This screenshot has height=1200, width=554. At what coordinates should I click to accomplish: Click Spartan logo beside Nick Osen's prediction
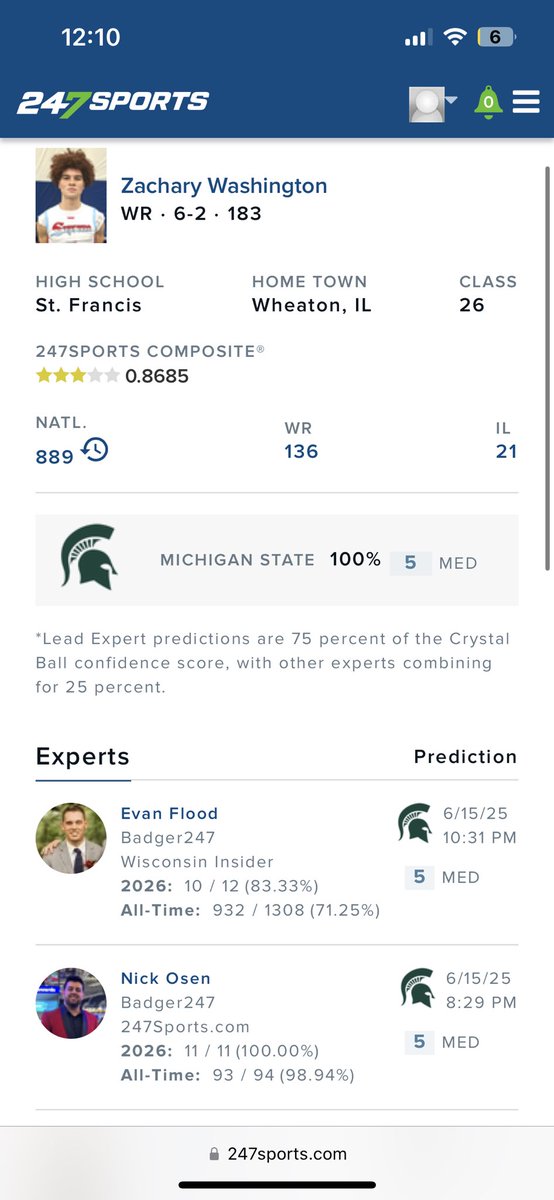(x=416, y=988)
